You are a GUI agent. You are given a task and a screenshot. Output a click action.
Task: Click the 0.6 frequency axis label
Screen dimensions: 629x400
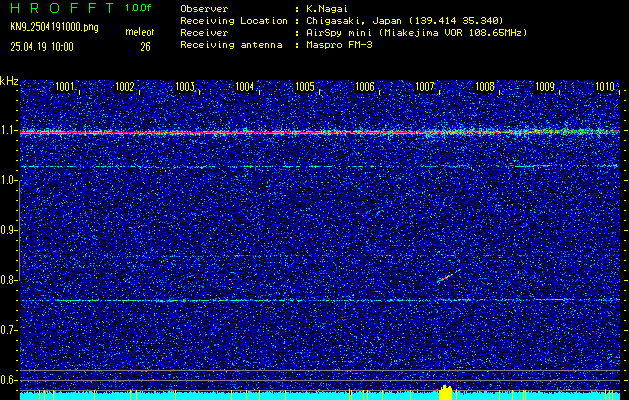(8, 380)
